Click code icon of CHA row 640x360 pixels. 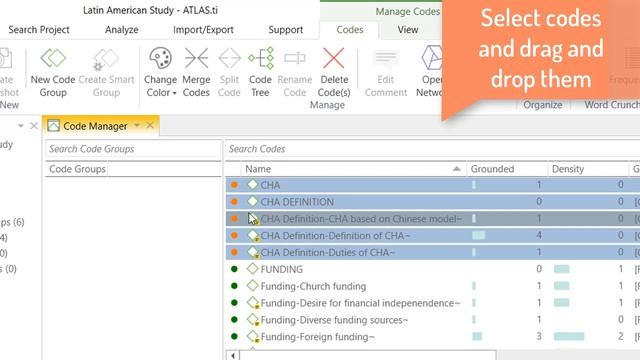click(x=253, y=184)
